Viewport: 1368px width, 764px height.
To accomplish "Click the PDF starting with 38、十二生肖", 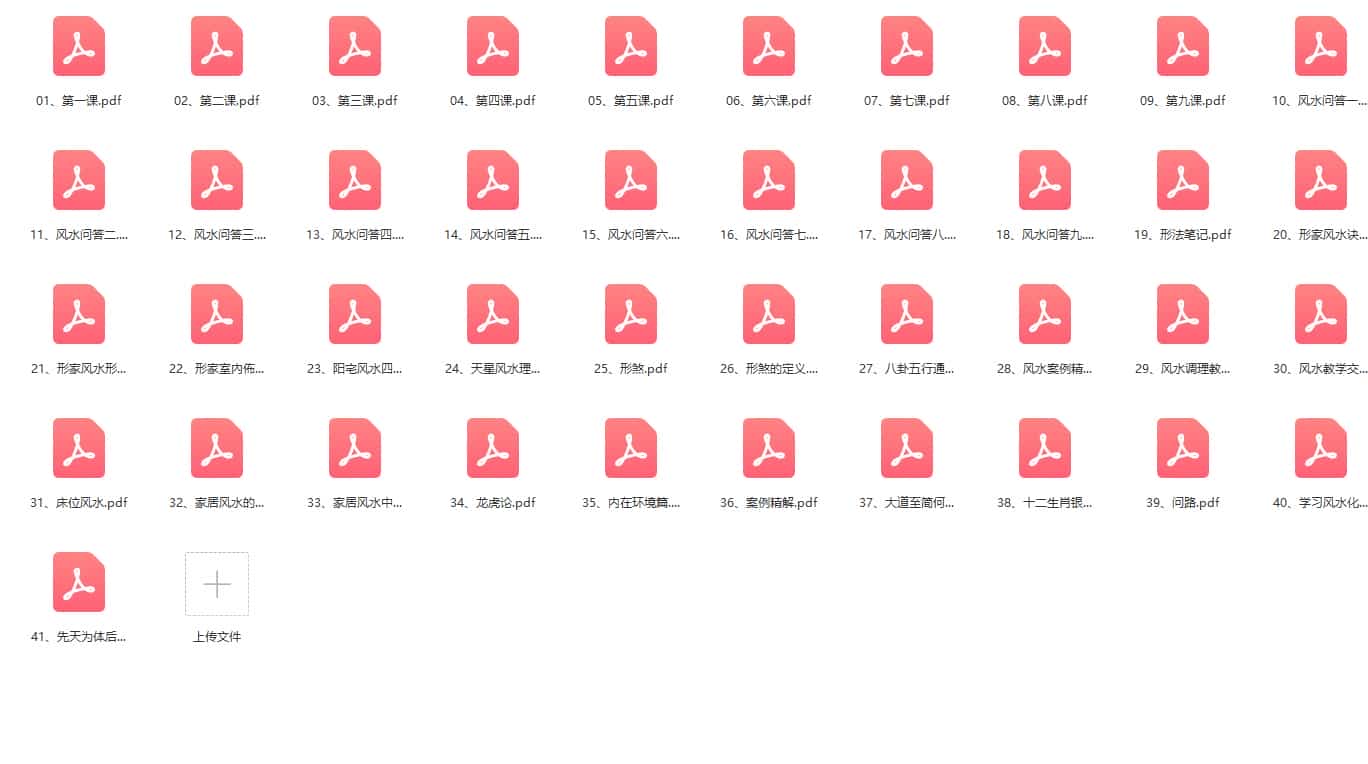I will [1045, 448].
